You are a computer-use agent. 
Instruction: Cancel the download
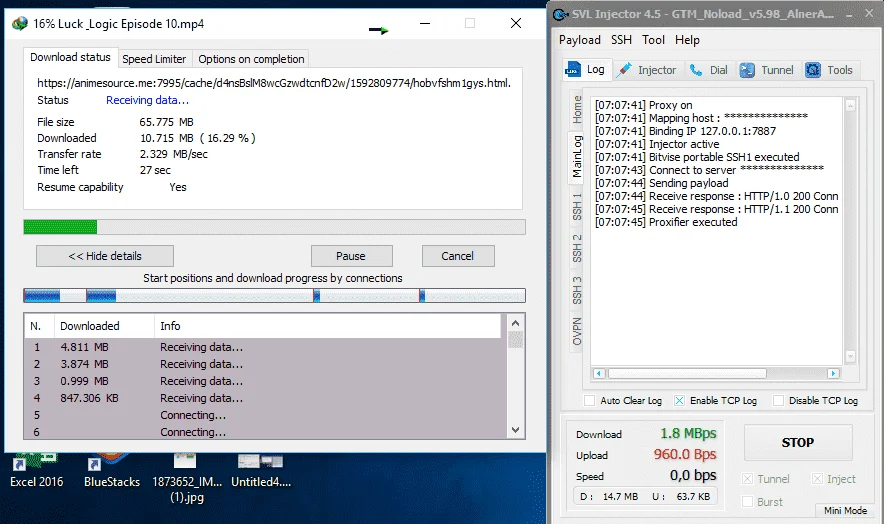pos(458,256)
